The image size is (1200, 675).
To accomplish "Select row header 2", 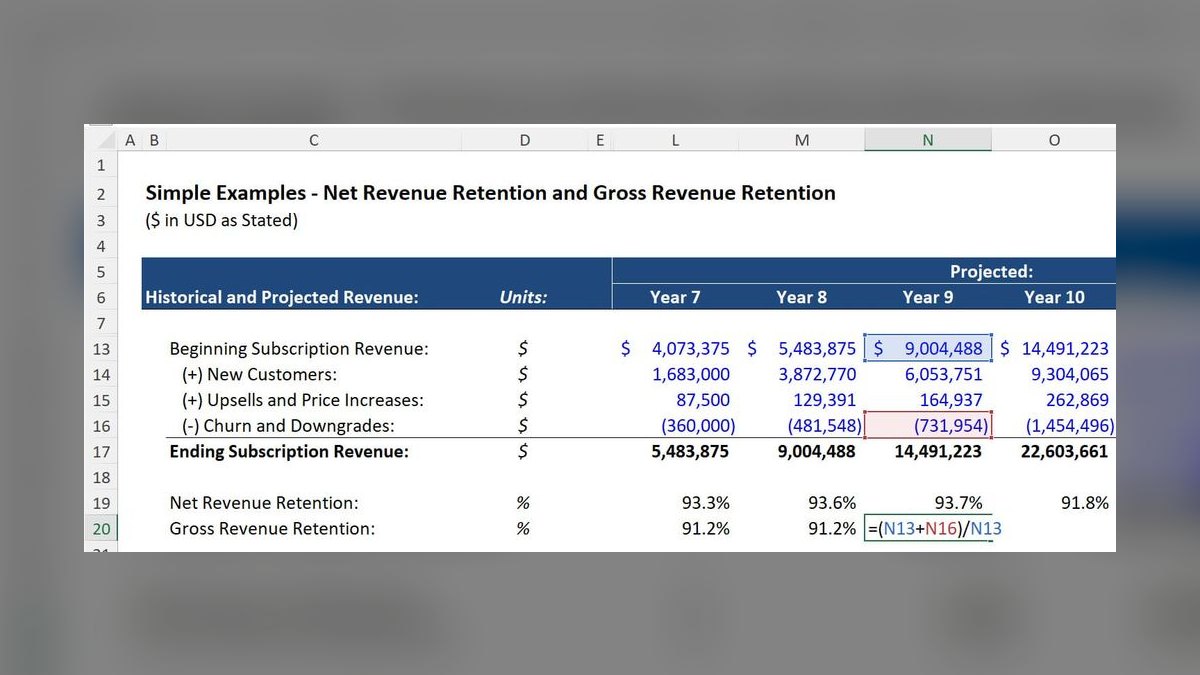I will pos(101,194).
